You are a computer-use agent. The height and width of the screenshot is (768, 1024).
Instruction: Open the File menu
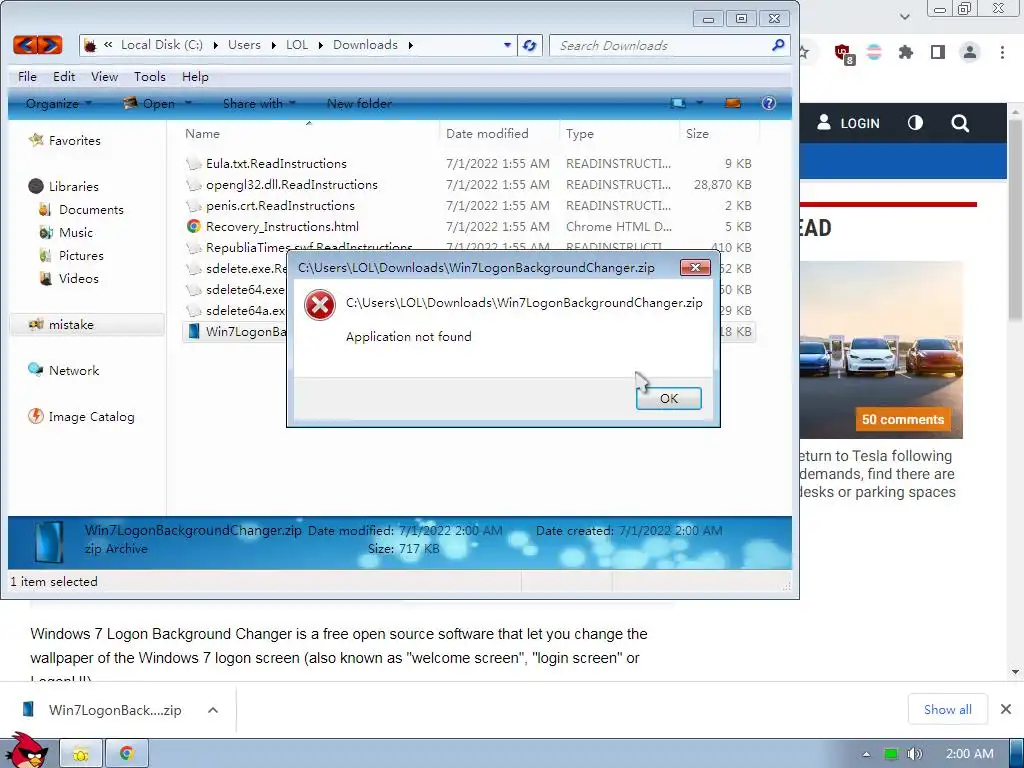[x=27, y=76]
